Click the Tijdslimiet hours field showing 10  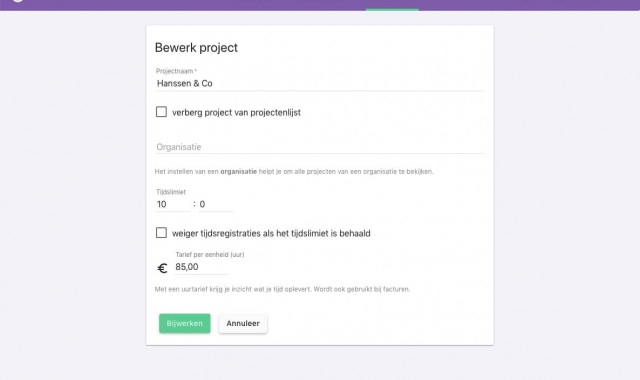click(x=173, y=204)
